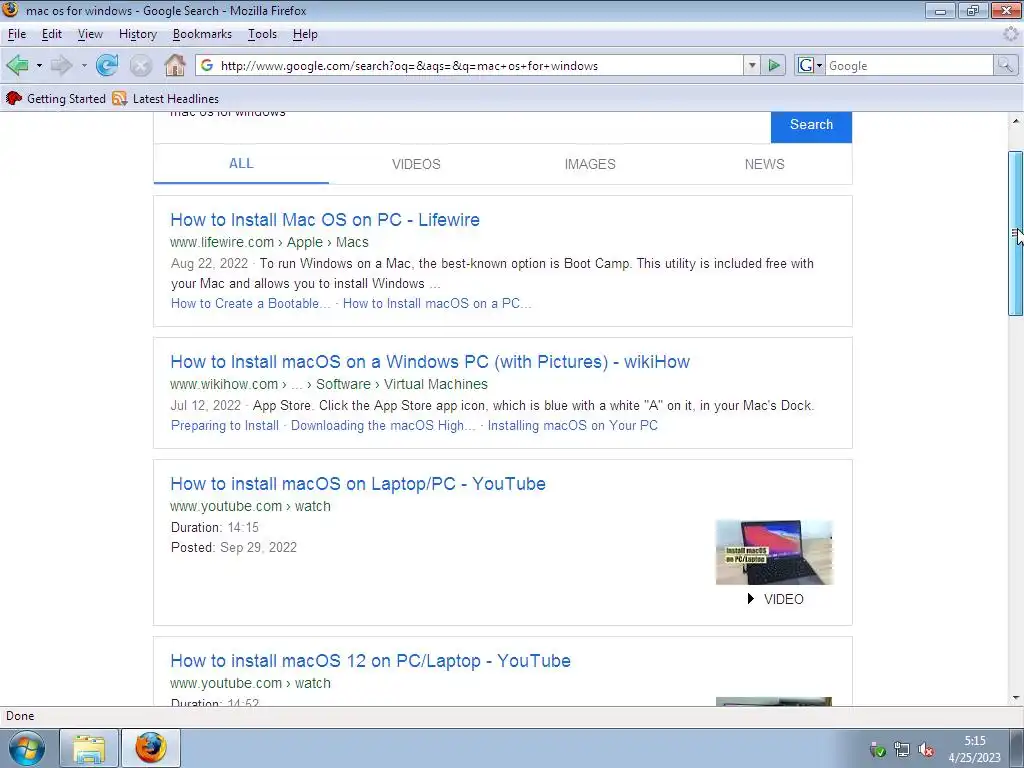Open the Latest Headlines feed bookmark
1024x768 pixels.
(x=166, y=99)
